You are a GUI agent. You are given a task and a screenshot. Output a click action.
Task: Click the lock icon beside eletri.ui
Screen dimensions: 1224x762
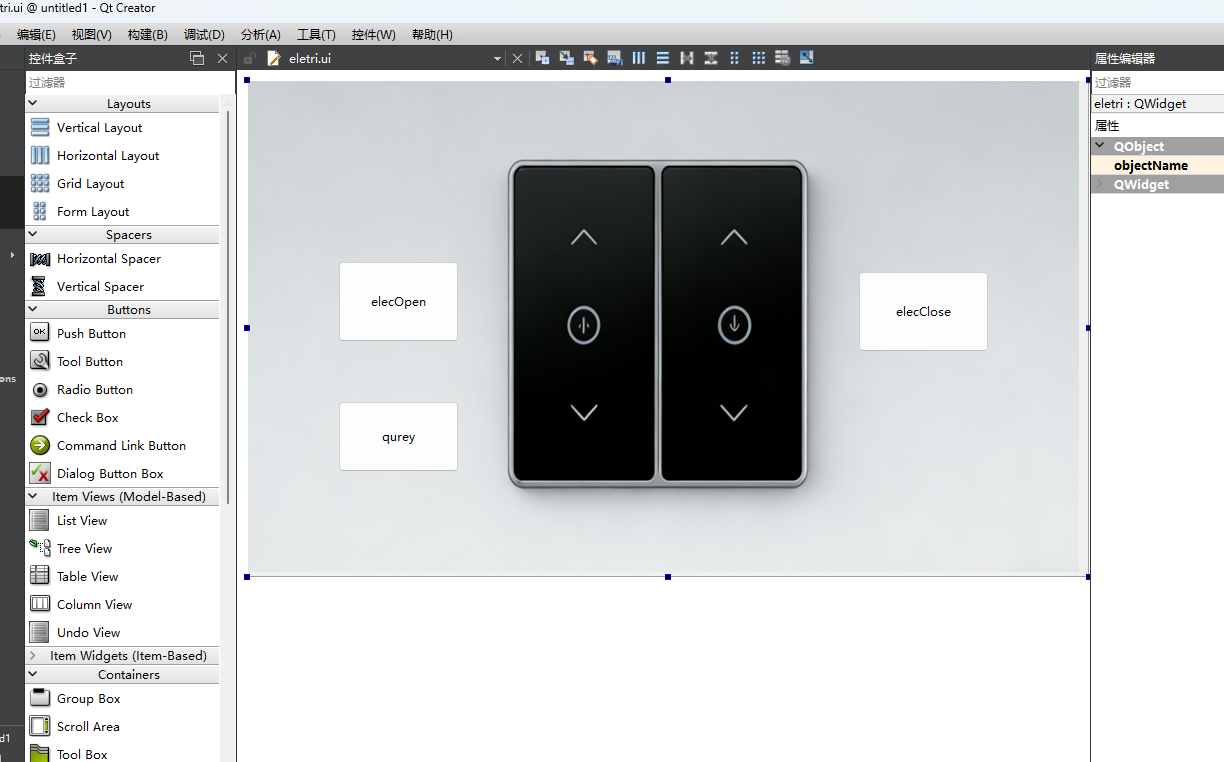point(250,59)
